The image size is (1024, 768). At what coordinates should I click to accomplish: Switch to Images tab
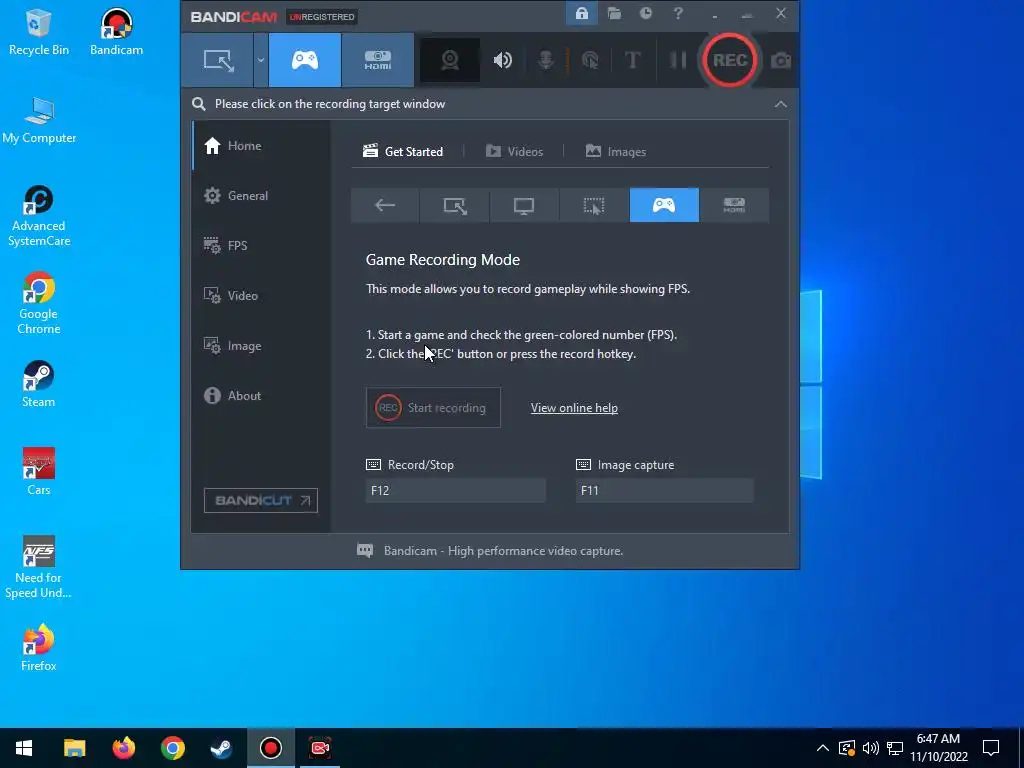click(x=616, y=152)
